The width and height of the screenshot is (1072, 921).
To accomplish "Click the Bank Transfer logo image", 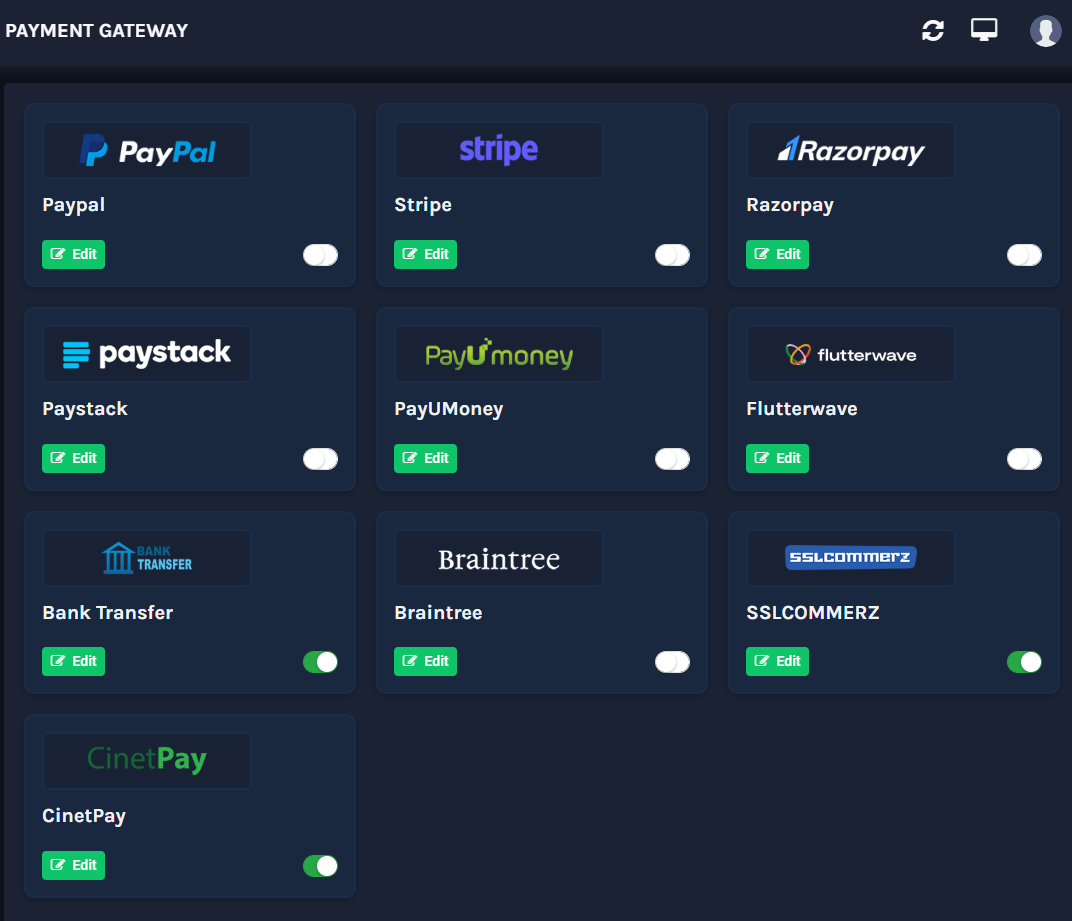I will [147, 558].
